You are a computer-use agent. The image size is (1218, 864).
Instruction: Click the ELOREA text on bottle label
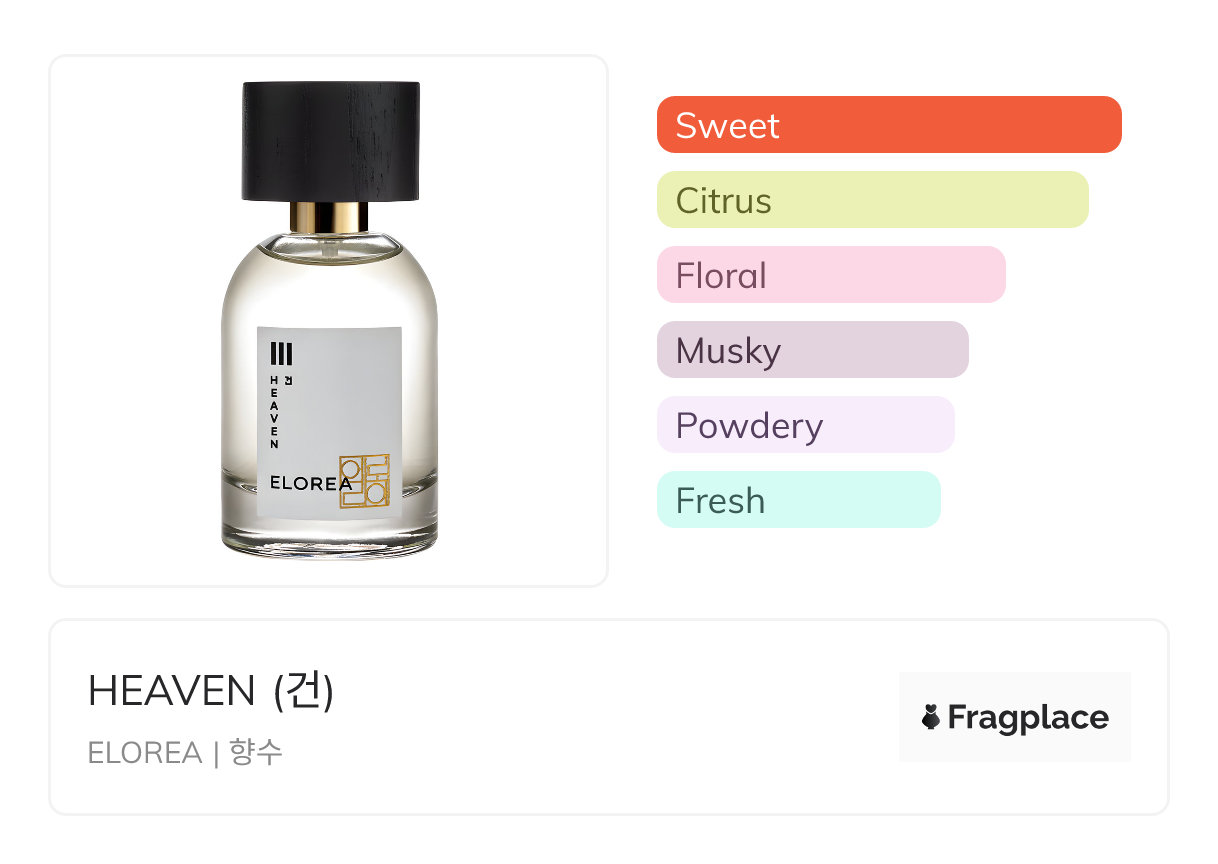(311, 483)
